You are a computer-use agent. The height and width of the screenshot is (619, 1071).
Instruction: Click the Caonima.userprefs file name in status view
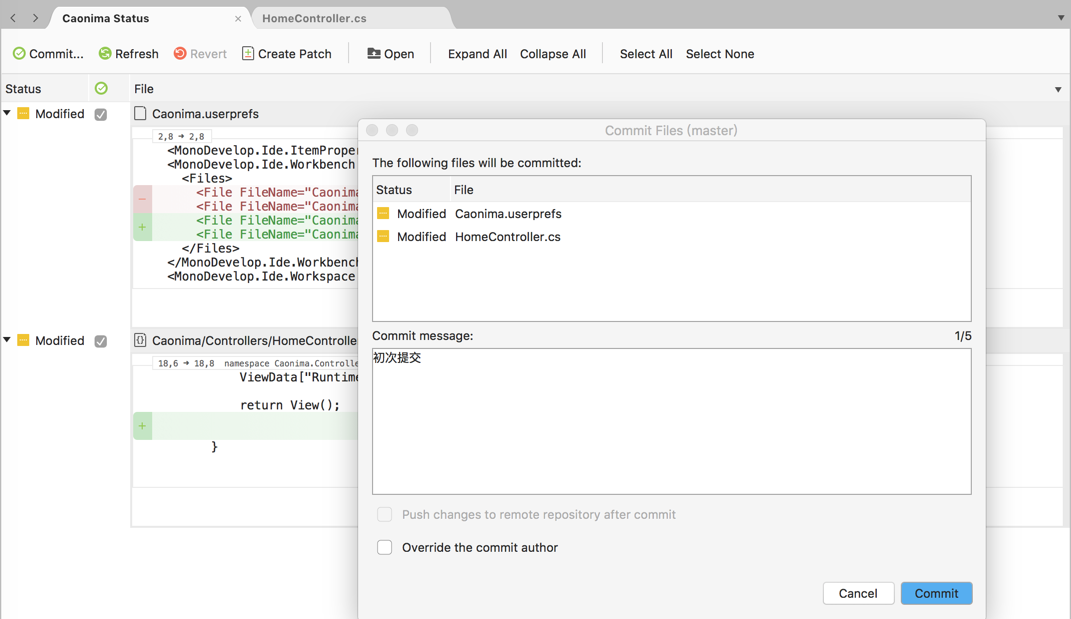click(x=205, y=114)
